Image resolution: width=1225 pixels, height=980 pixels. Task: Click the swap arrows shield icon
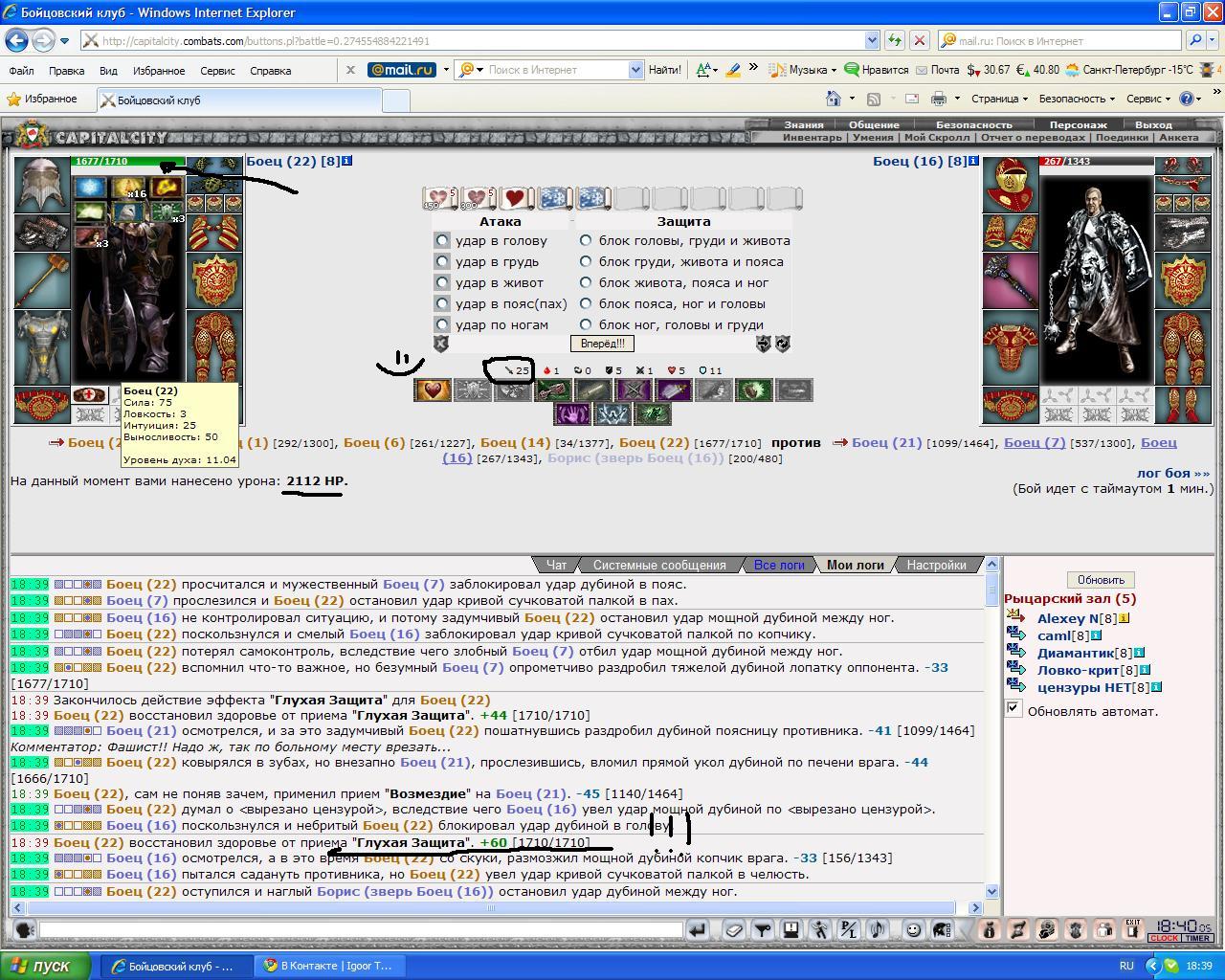[763, 344]
